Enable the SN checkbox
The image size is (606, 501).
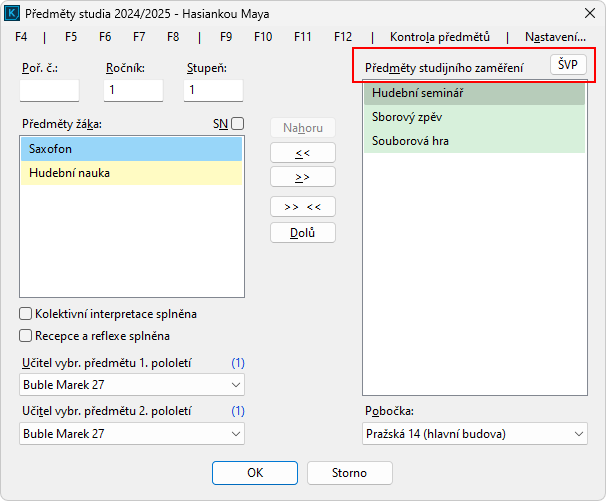click(x=238, y=124)
